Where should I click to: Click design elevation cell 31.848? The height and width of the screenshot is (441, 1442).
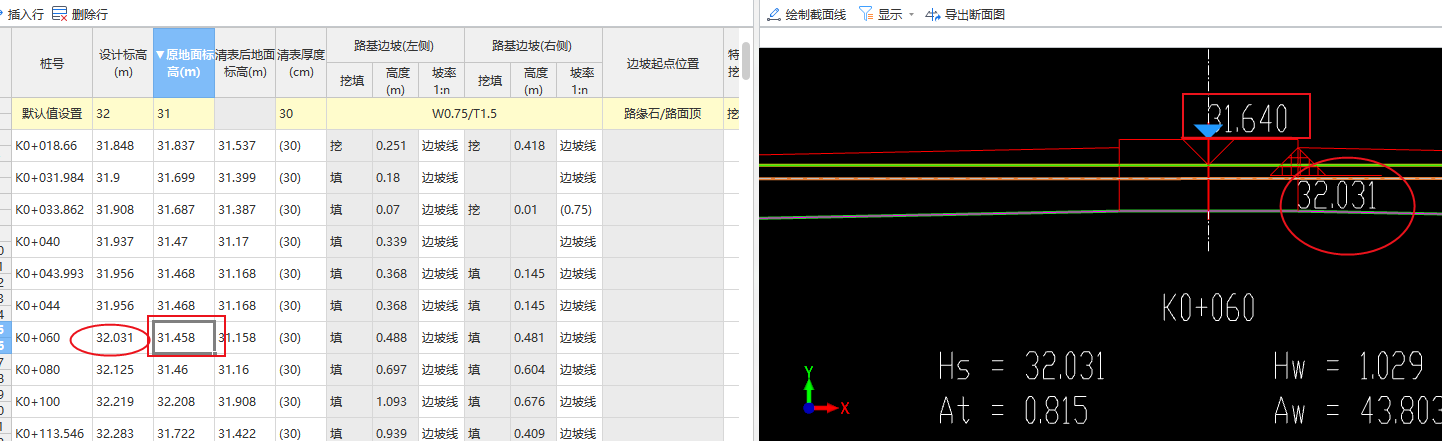coord(123,146)
